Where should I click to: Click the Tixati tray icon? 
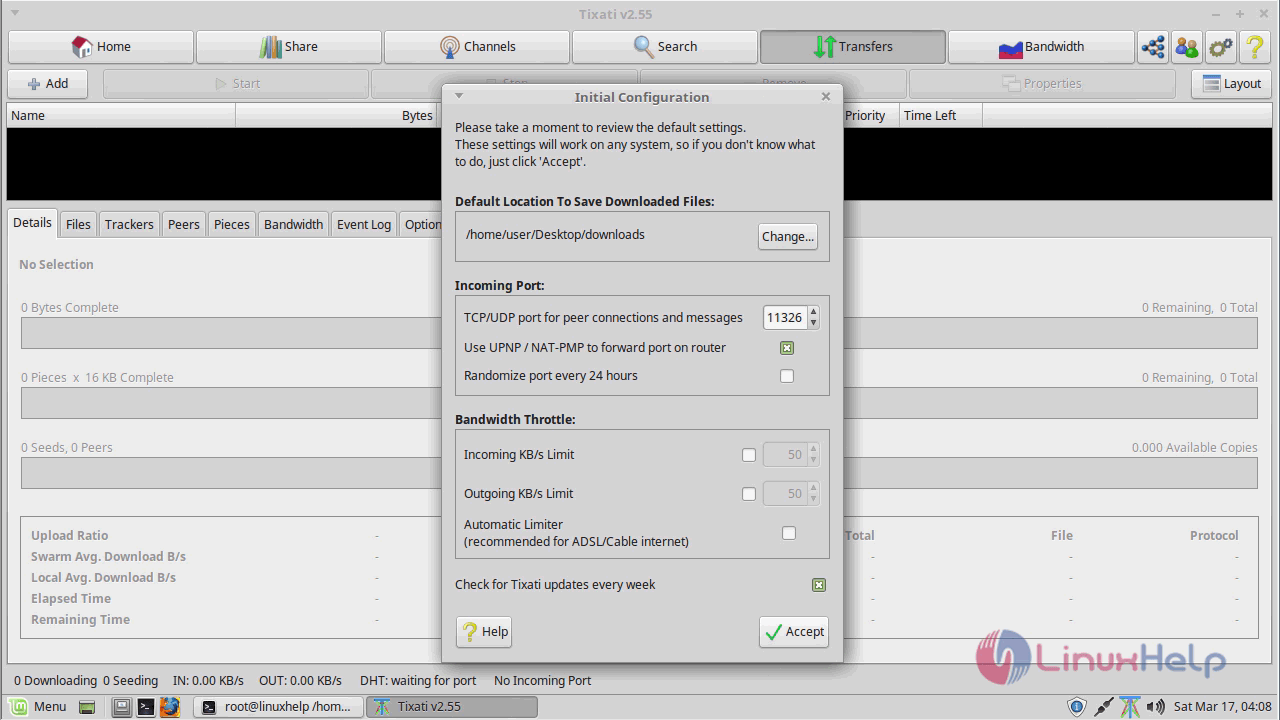1129,707
